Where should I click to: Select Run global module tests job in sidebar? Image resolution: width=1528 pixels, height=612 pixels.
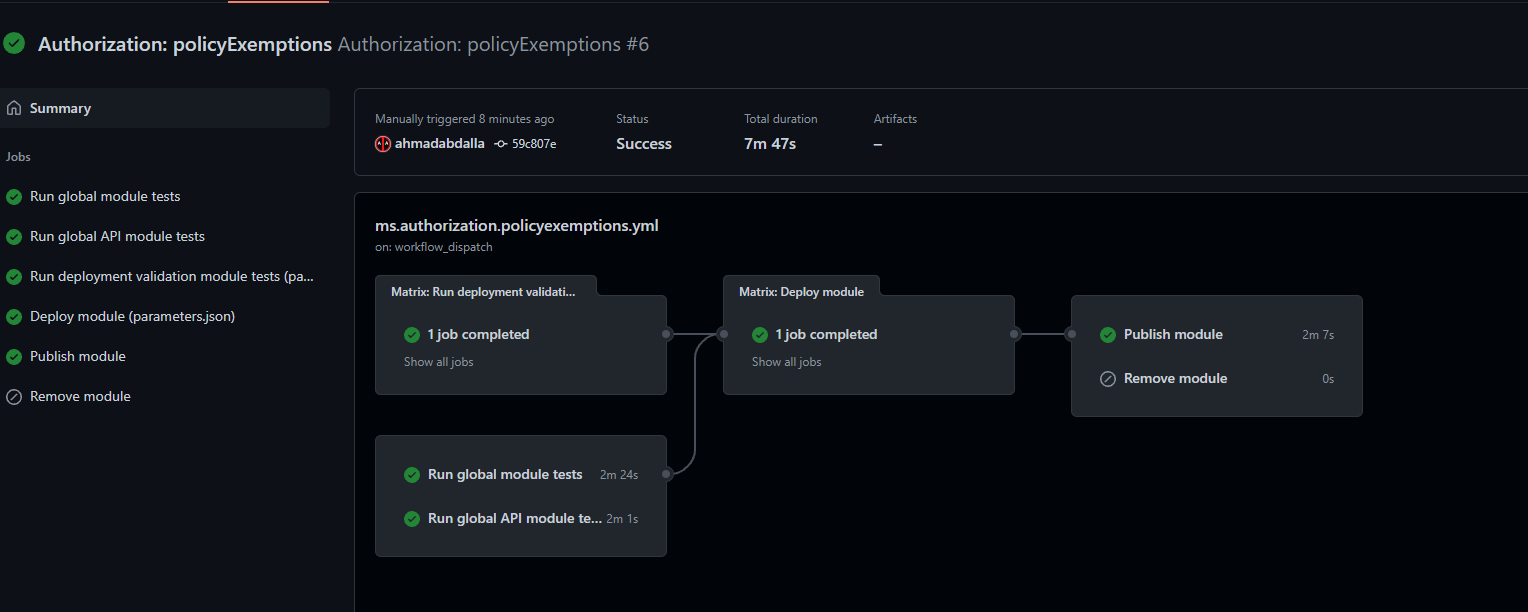coord(105,197)
